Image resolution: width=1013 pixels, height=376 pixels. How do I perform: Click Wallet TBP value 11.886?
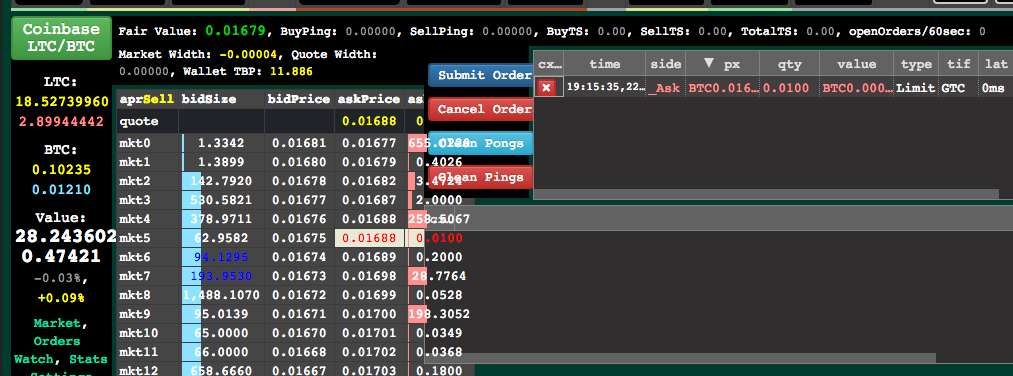coord(292,71)
